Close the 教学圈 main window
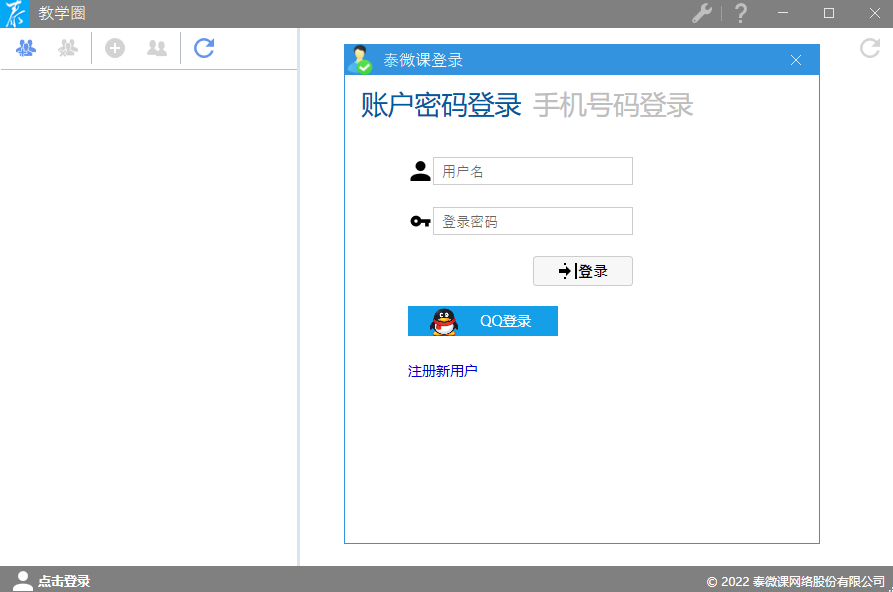The height and width of the screenshot is (592, 893). pyautogui.click(x=875, y=13)
